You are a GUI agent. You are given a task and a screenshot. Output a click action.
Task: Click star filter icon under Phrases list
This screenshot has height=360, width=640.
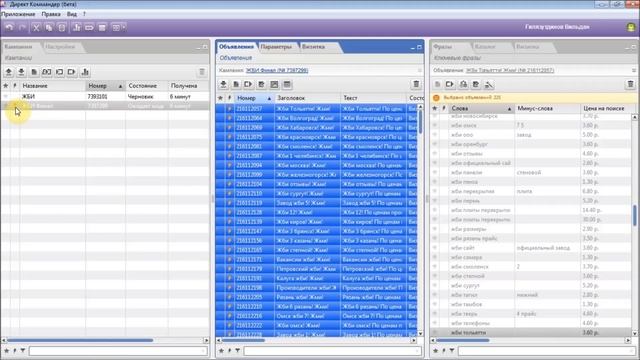tap(436, 351)
